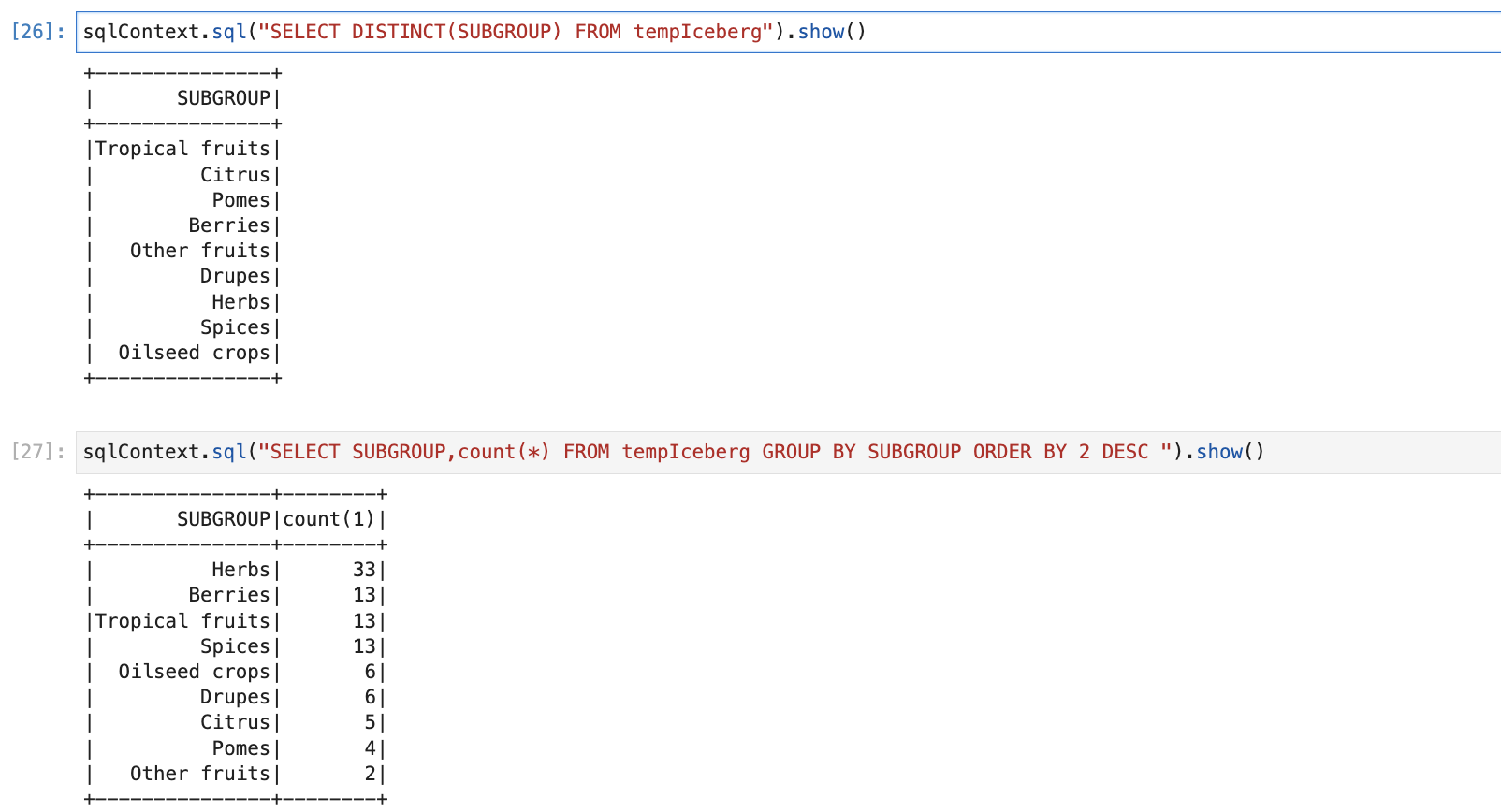
Task: Click sqlContext at start of cell 27
Action: [x=141, y=452]
